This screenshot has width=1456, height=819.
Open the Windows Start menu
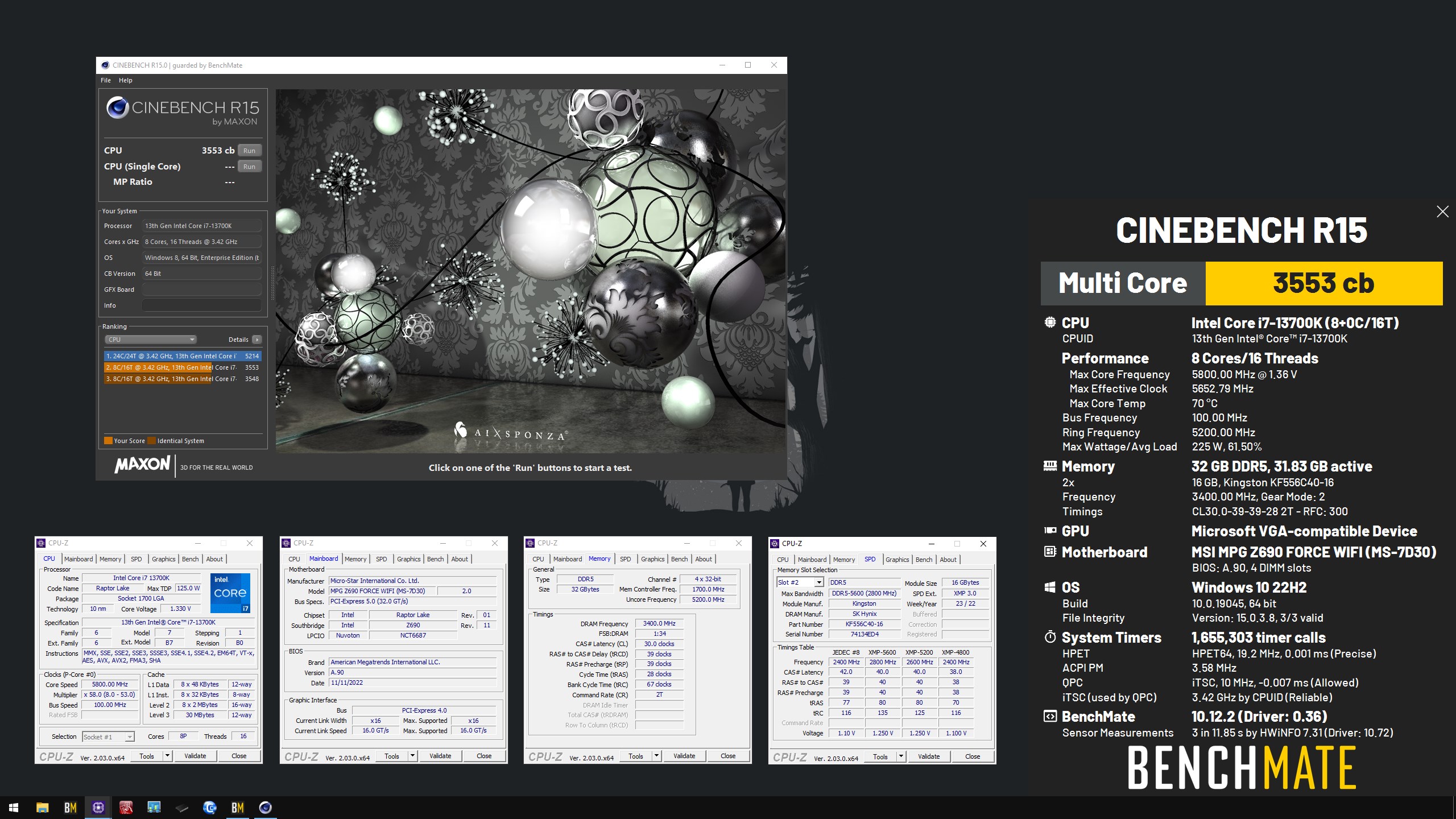pyautogui.click(x=14, y=808)
